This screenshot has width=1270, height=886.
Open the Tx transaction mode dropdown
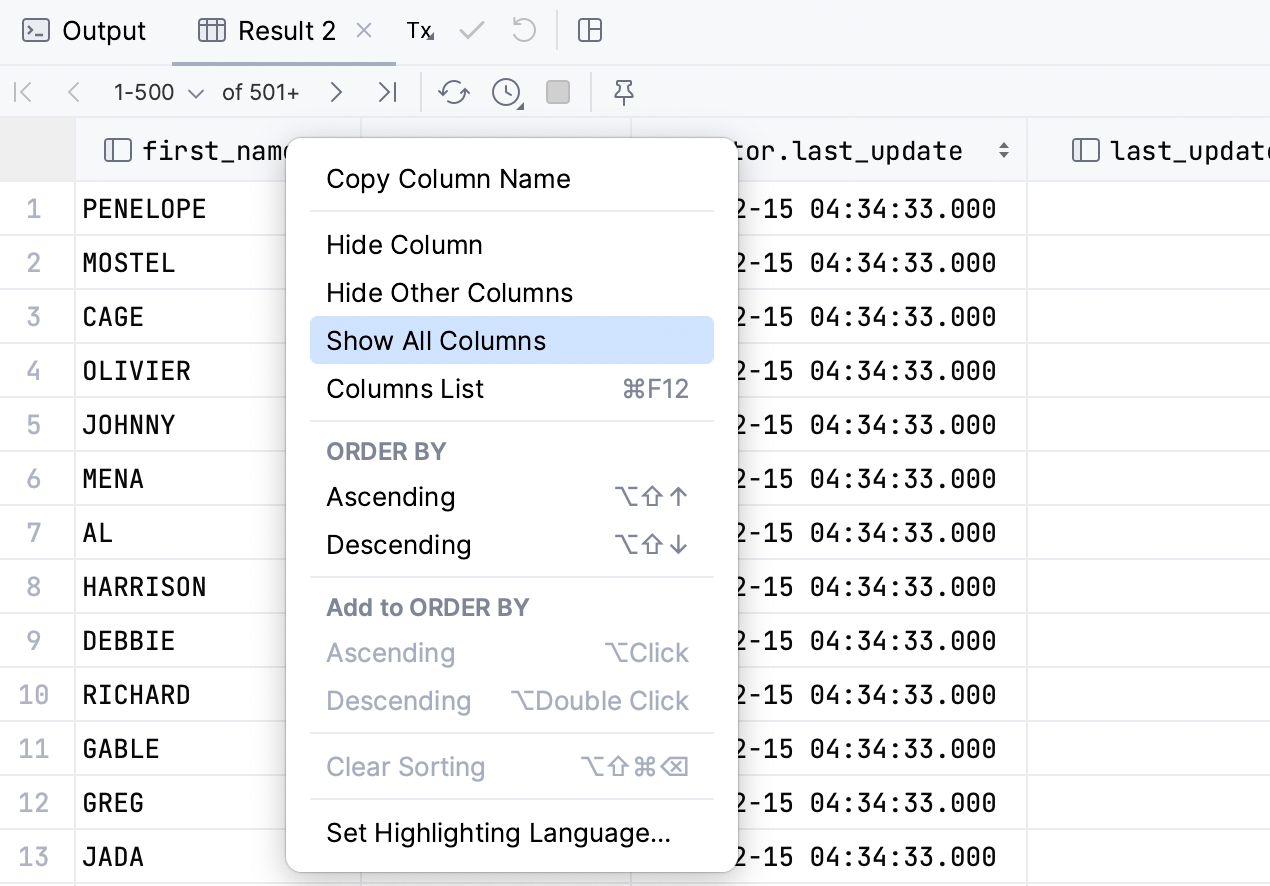click(x=419, y=31)
